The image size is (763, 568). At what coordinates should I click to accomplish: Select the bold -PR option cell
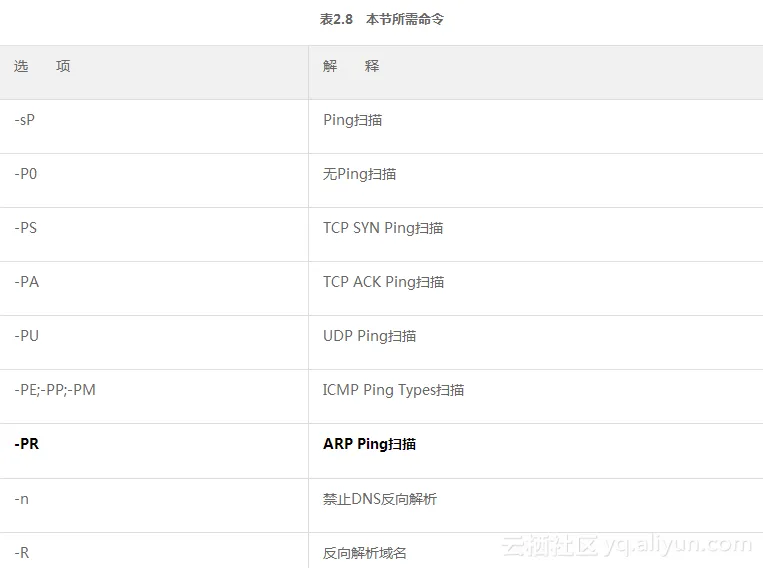27,444
